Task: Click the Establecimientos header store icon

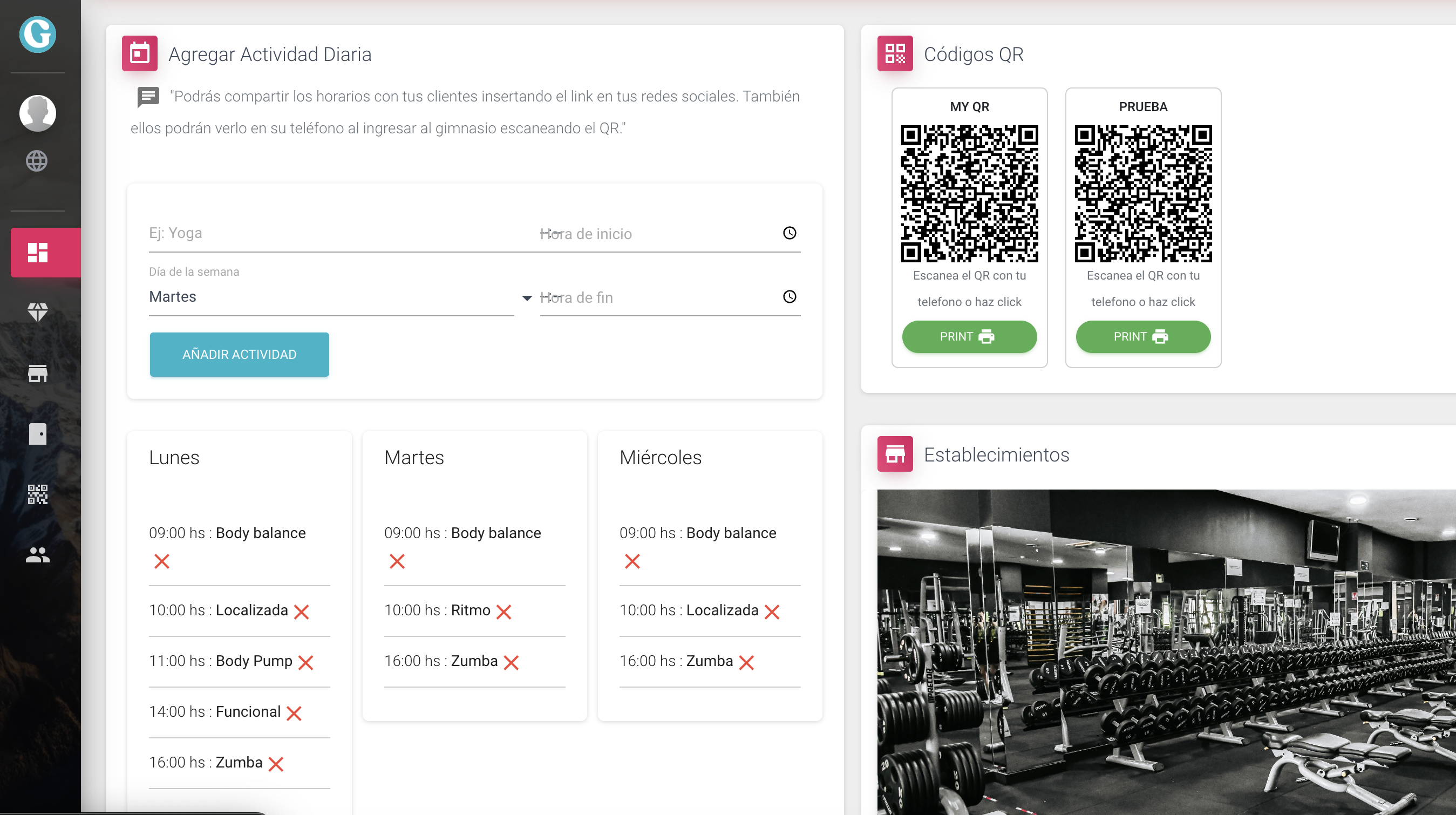Action: 895,454
